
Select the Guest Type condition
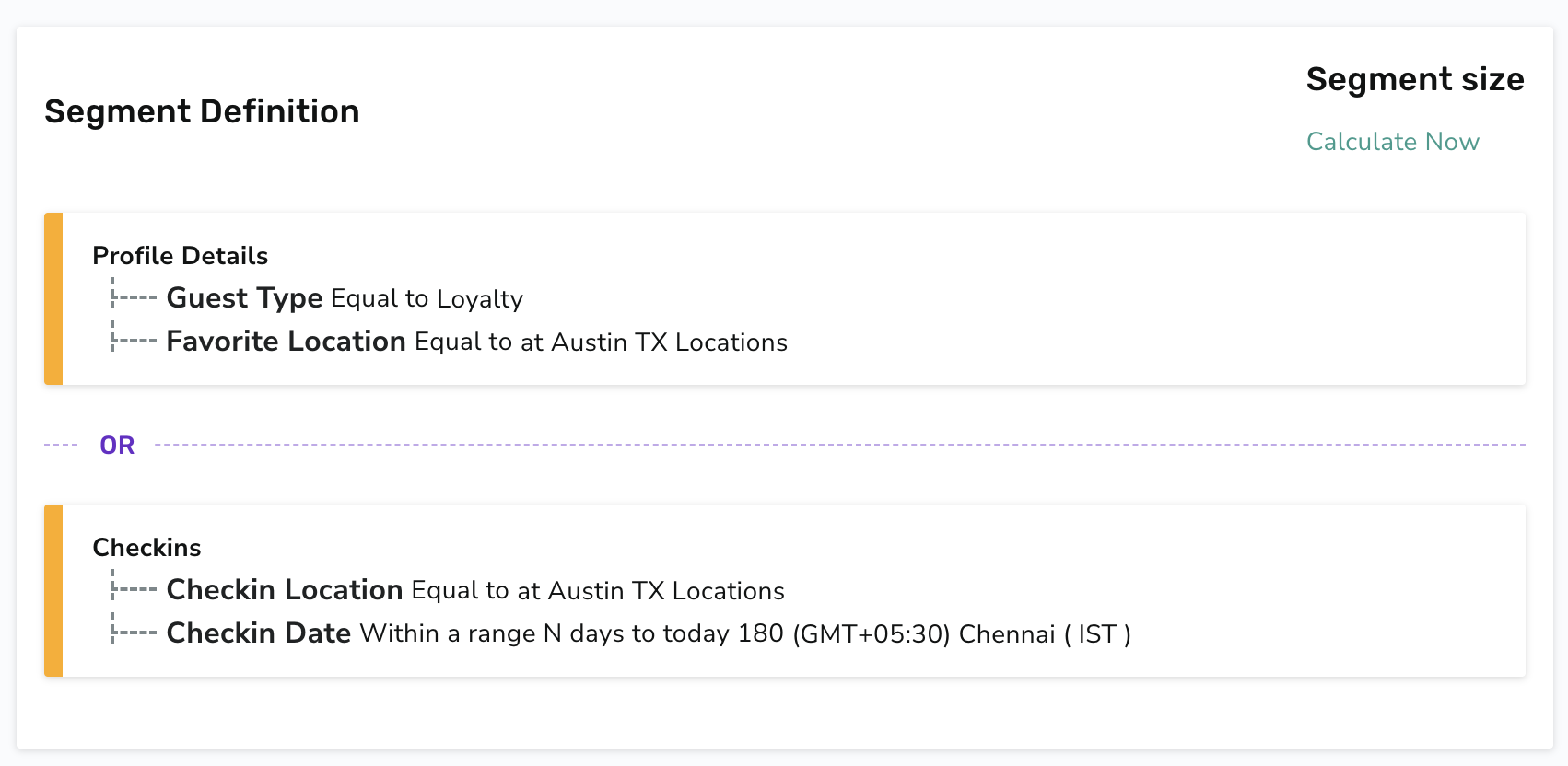[345, 298]
